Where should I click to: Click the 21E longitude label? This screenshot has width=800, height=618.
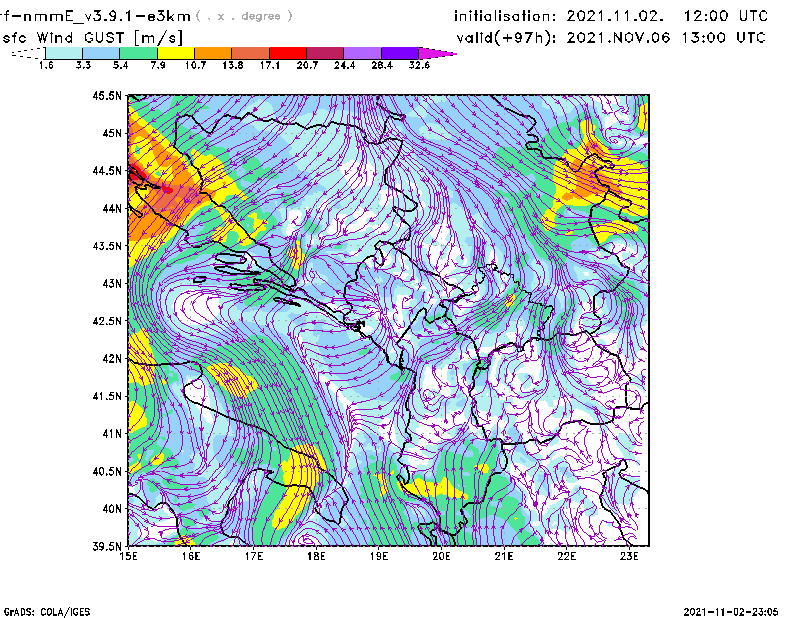pos(504,556)
